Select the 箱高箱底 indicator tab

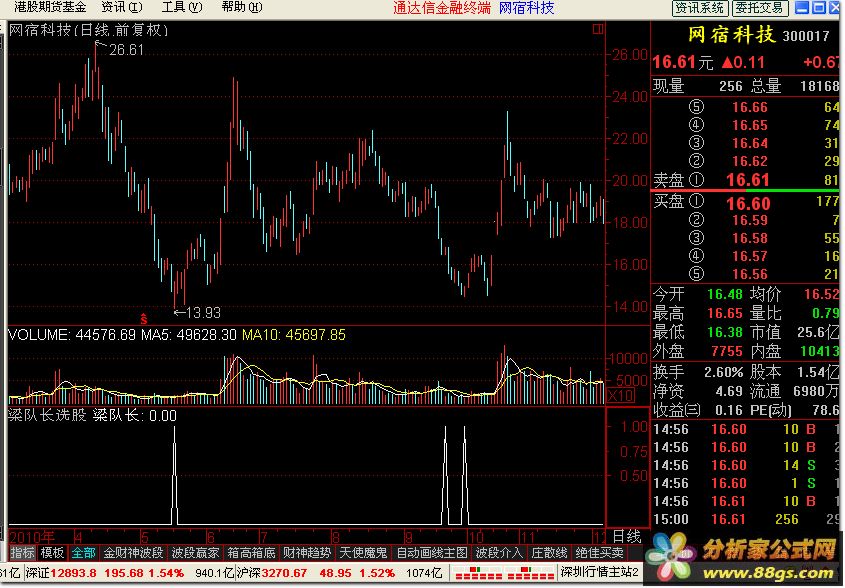(251, 552)
